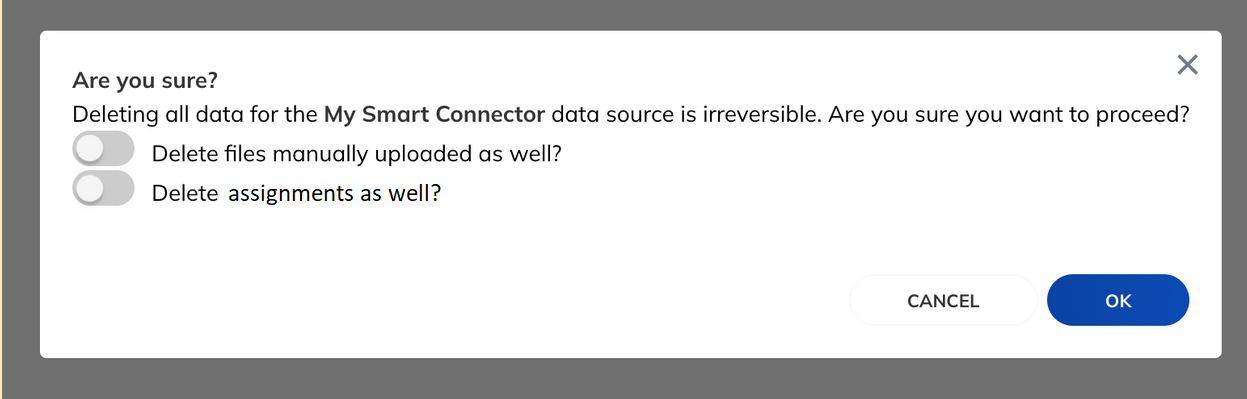This screenshot has width=1247, height=399.
Task: Toggle the second switch for assignments
Action: point(104,189)
